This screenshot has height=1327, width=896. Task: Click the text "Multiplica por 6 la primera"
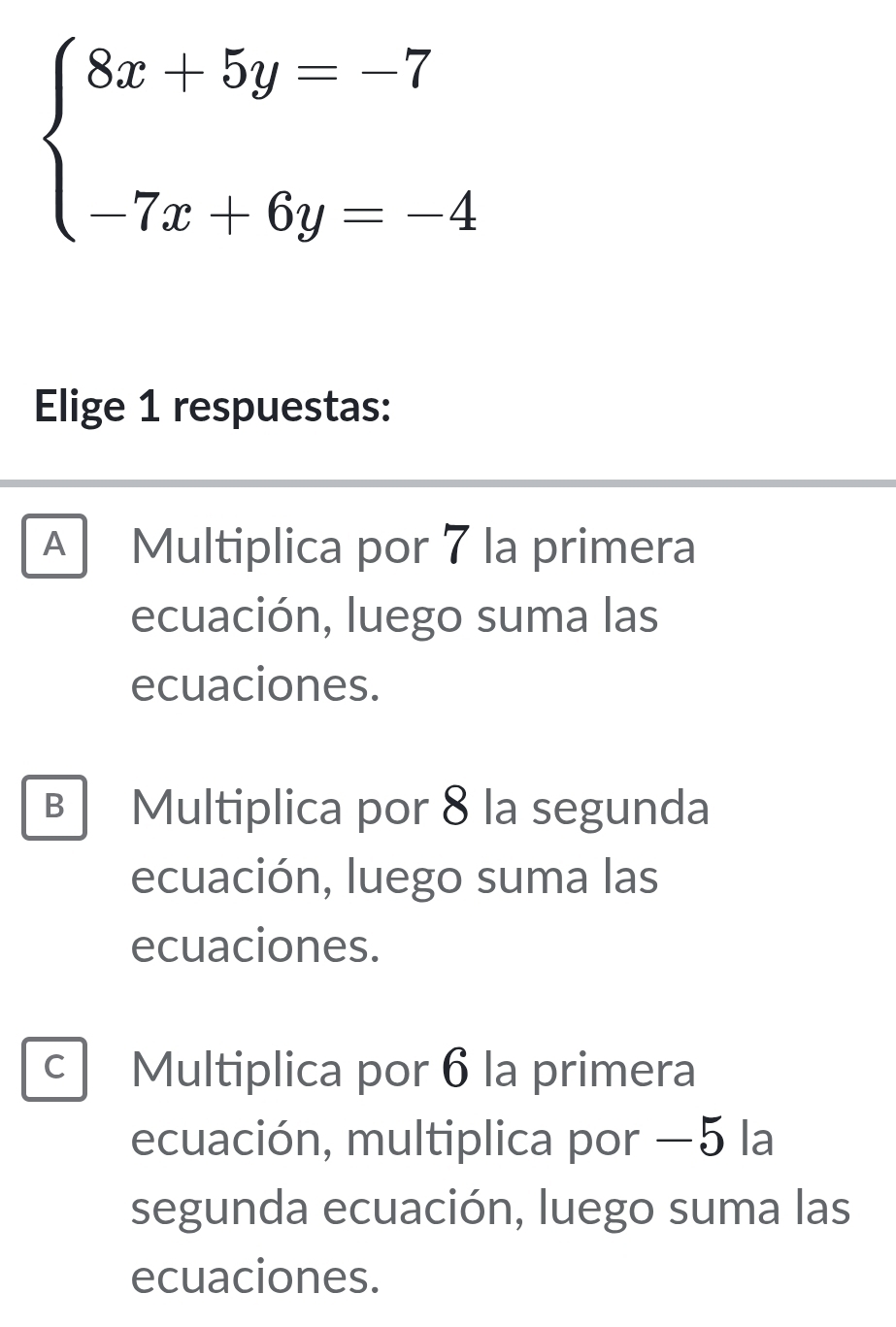[x=415, y=1070]
